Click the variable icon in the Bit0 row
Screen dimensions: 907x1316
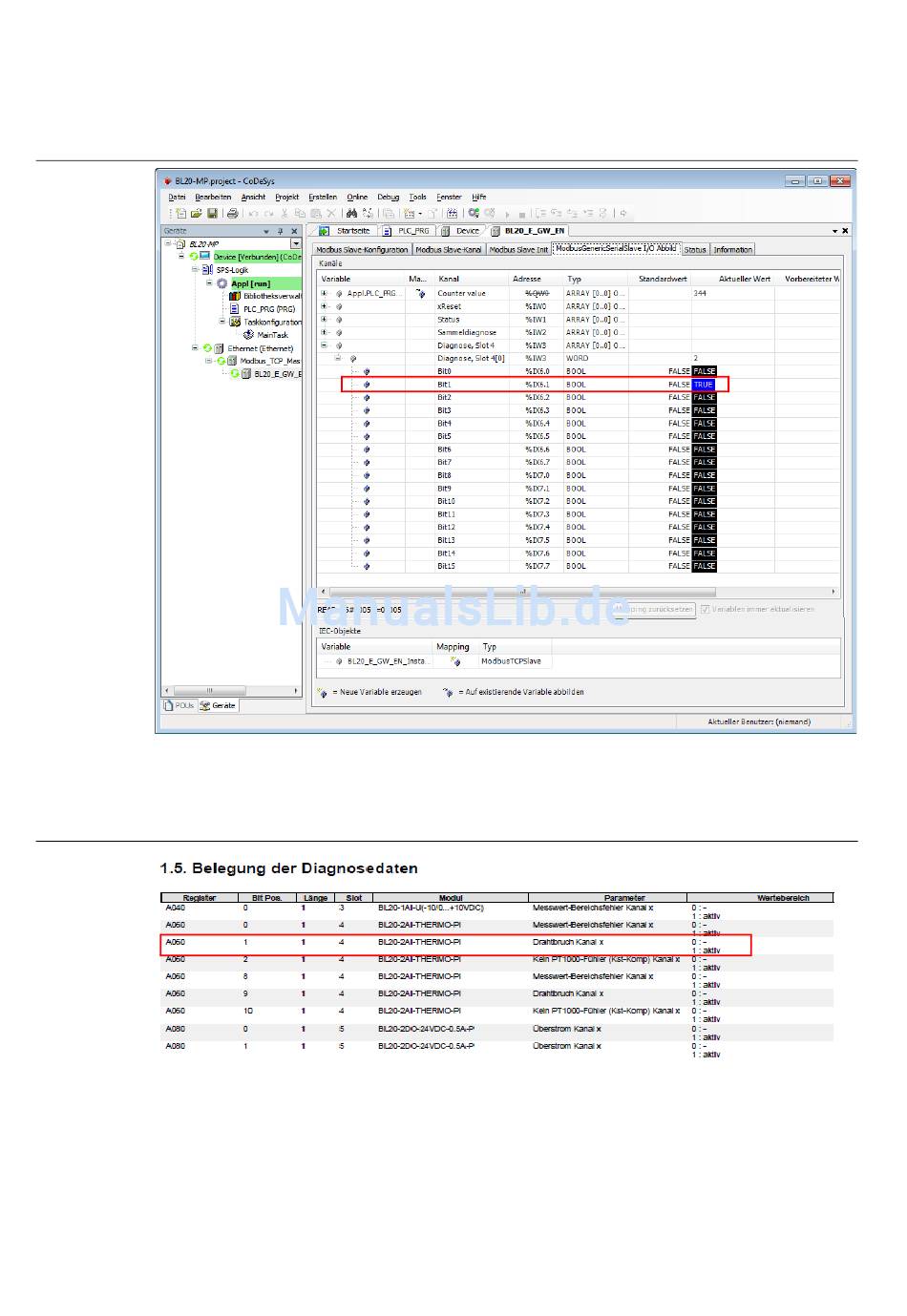367,371
